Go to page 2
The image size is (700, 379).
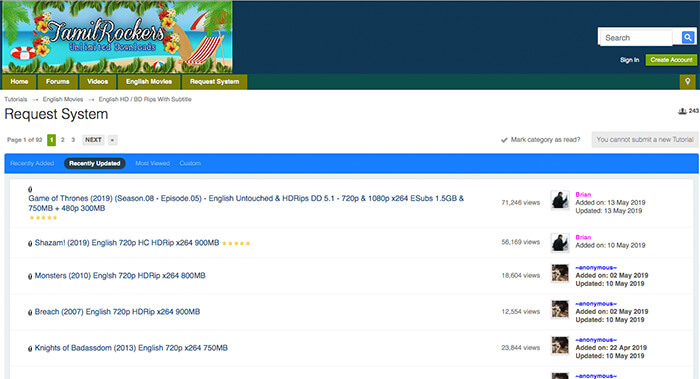(62, 140)
